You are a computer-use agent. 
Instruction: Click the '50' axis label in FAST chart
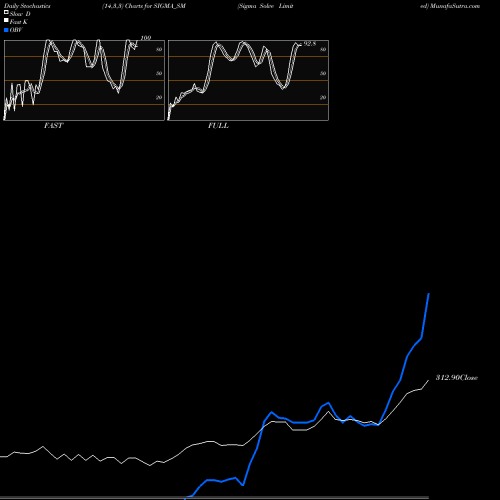[x=159, y=73]
